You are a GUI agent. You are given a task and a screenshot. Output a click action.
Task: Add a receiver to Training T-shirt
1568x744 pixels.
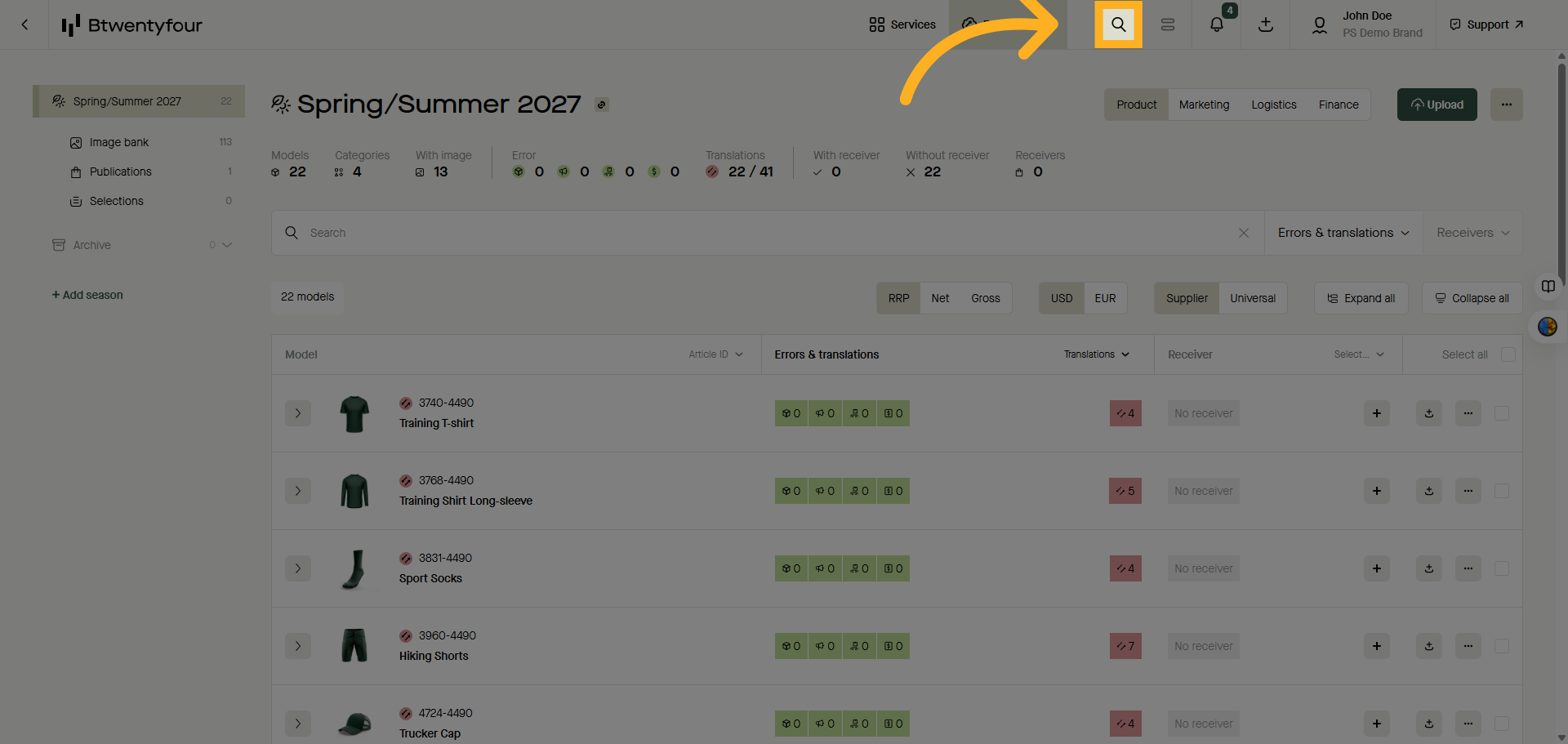pyautogui.click(x=1377, y=413)
